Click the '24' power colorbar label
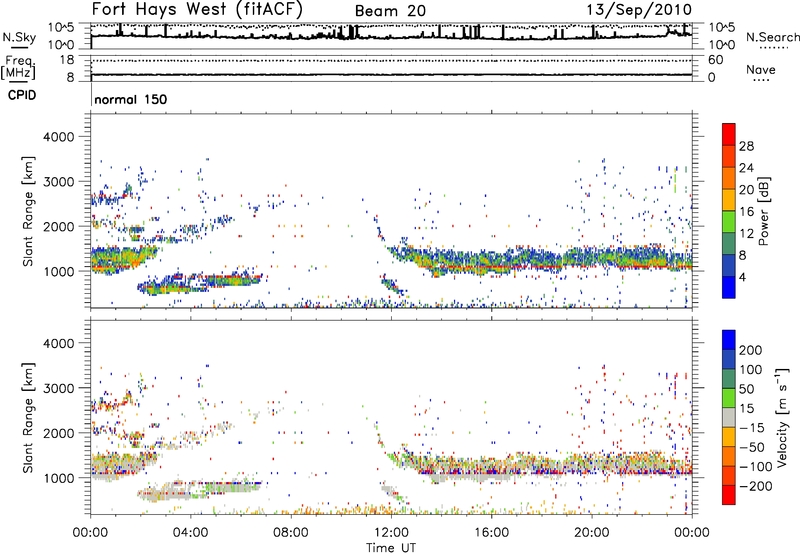Viewport: 800px width, 554px height. [746, 168]
